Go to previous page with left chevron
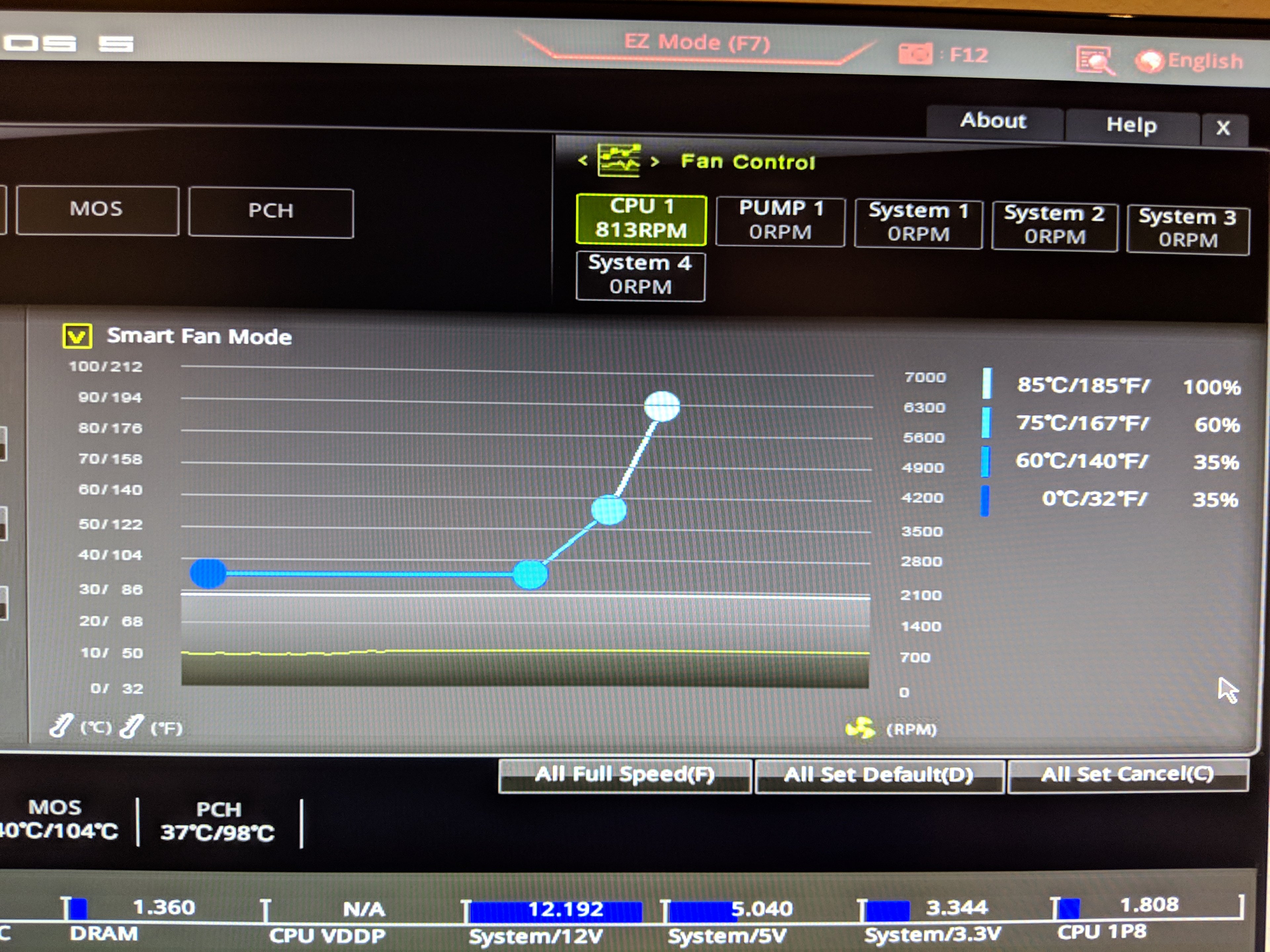1270x952 pixels. (583, 160)
